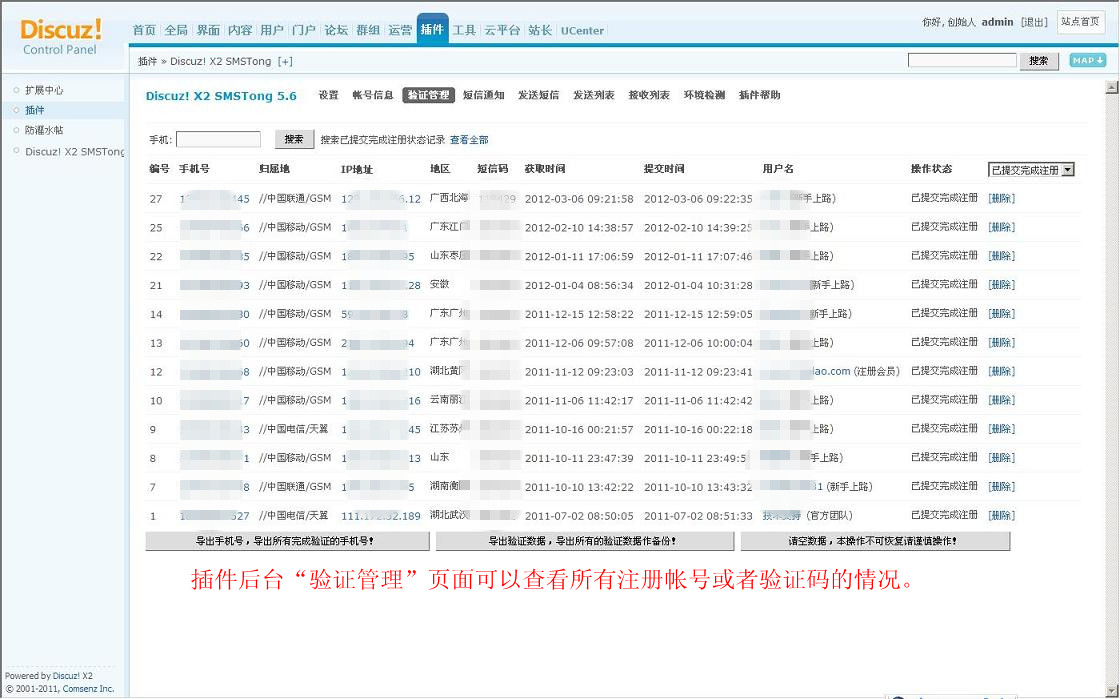Open the 论坛 top menu
Viewport: 1120px width, 699px height.
coord(336,30)
